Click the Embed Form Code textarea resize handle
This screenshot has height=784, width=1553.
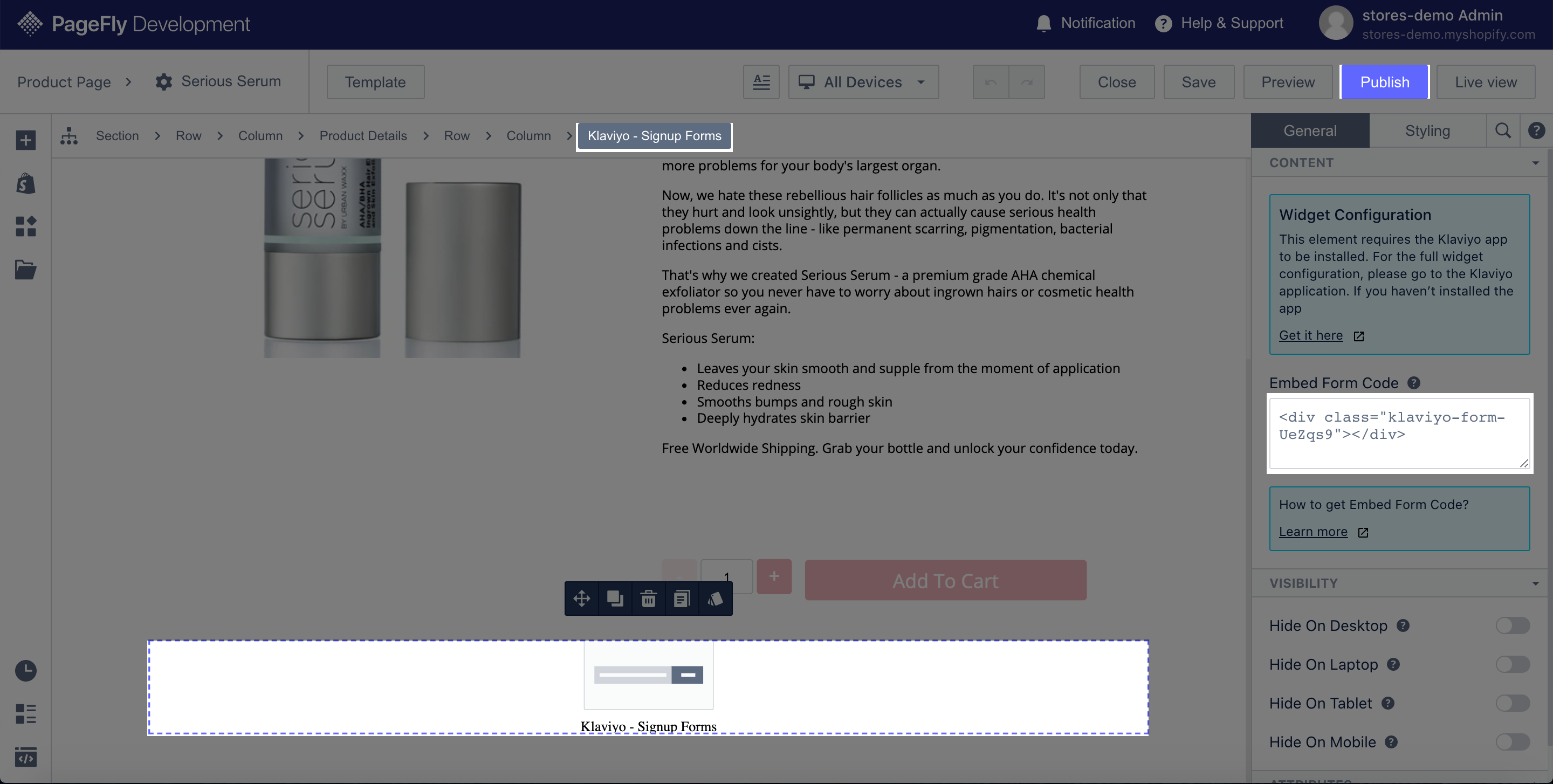pyautogui.click(x=1523, y=463)
